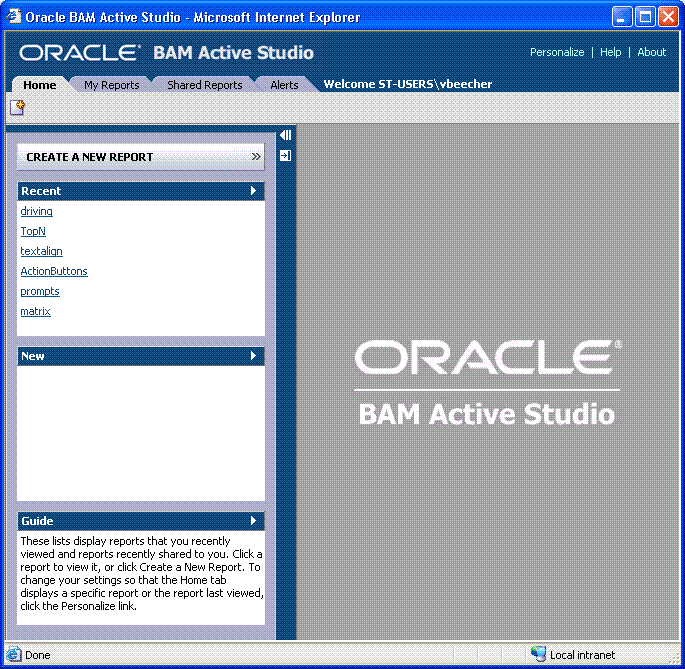The height and width of the screenshot is (669, 685).
Task: Click the window title bar text
Action: pyautogui.click(x=193, y=17)
